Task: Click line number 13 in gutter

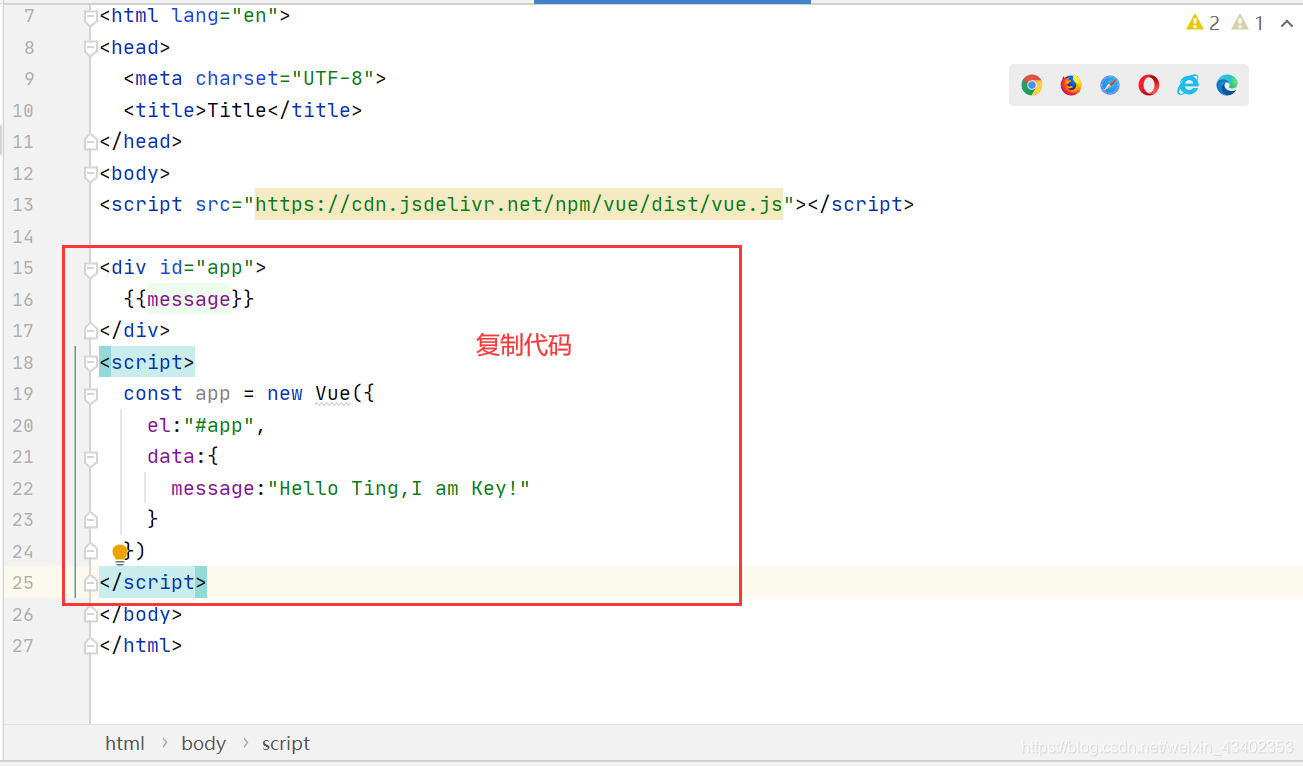Action: 22,204
